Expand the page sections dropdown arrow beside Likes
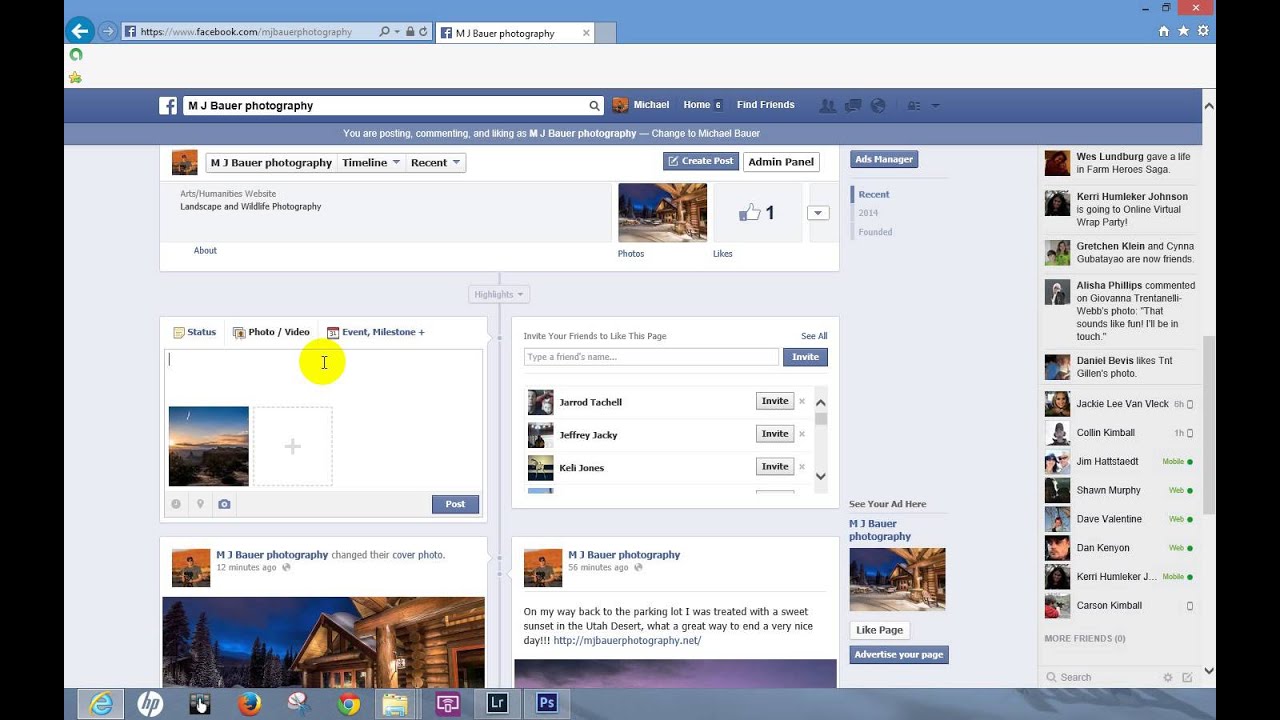 [x=818, y=212]
